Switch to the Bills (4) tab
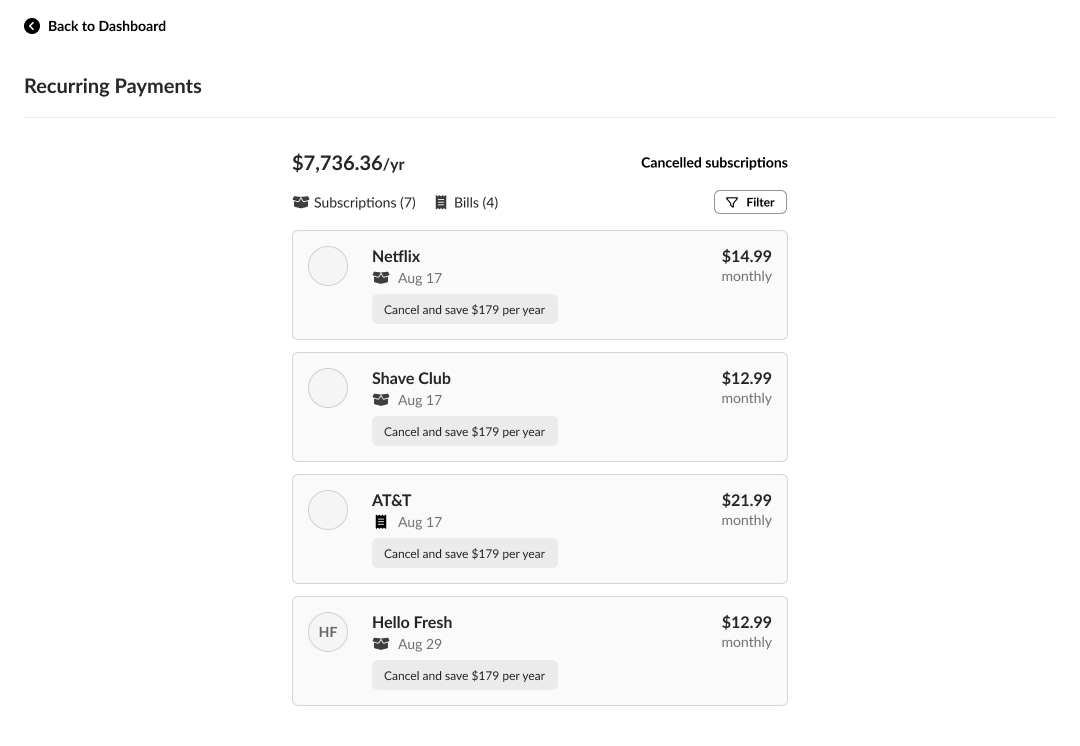Image resolution: width=1080 pixels, height=746 pixels. click(466, 203)
